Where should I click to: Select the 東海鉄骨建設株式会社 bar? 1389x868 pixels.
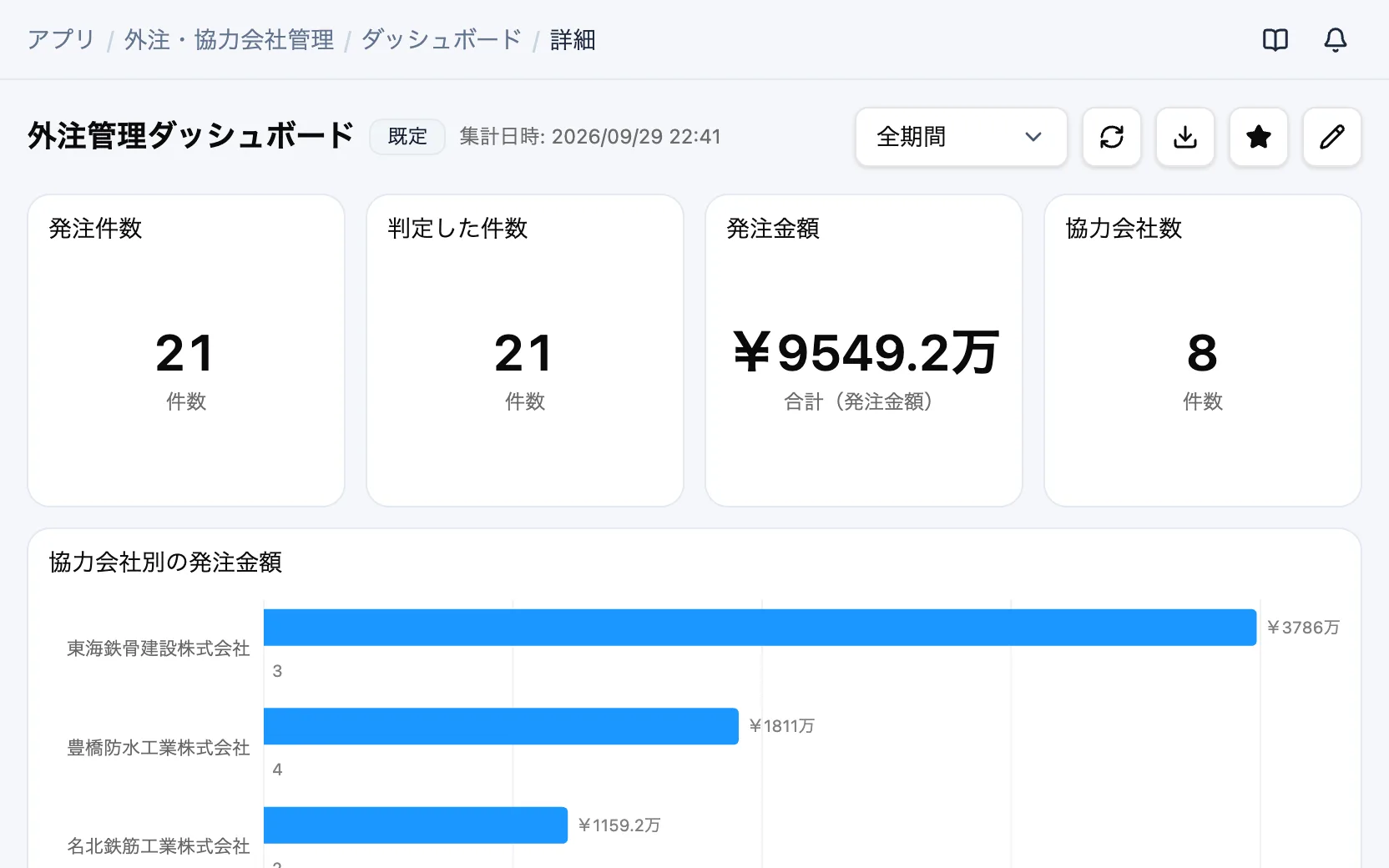tap(760, 627)
